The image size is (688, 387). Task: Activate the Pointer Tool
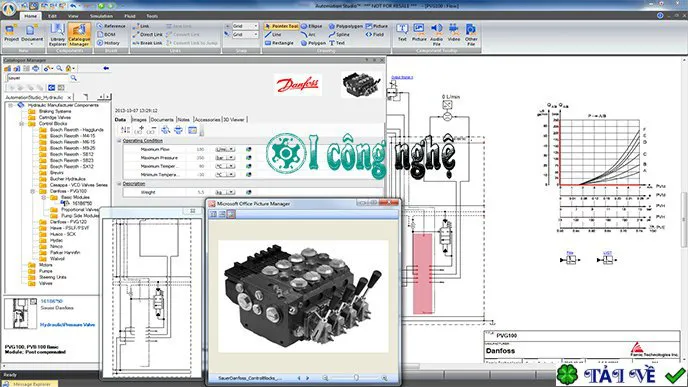click(281, 26)
